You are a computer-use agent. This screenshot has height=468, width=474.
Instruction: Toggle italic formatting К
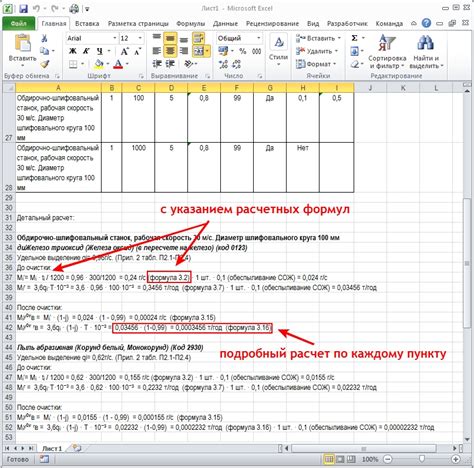[x=86, y=51]
